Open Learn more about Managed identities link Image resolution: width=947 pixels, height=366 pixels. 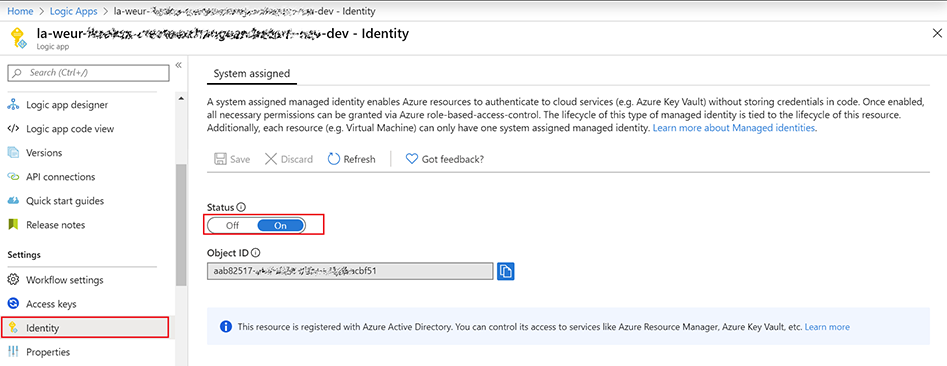[734, 129]
